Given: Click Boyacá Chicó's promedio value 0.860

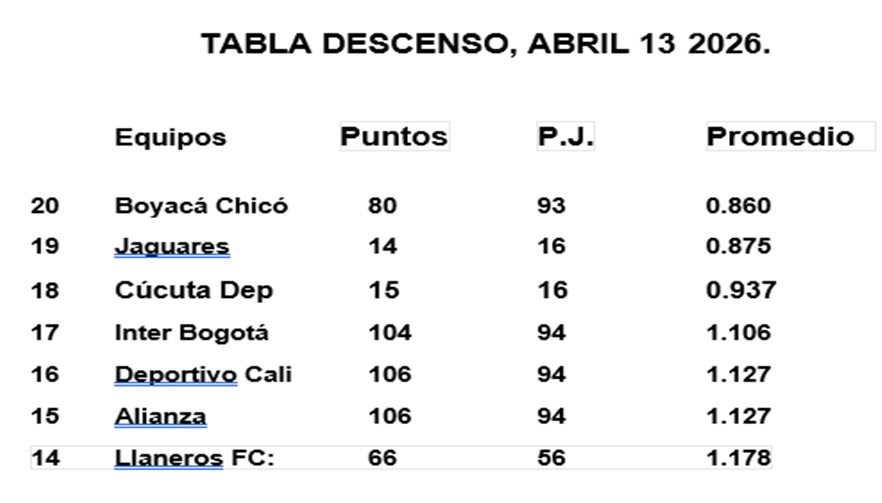Looking at the screenshot, I should 738,206.
